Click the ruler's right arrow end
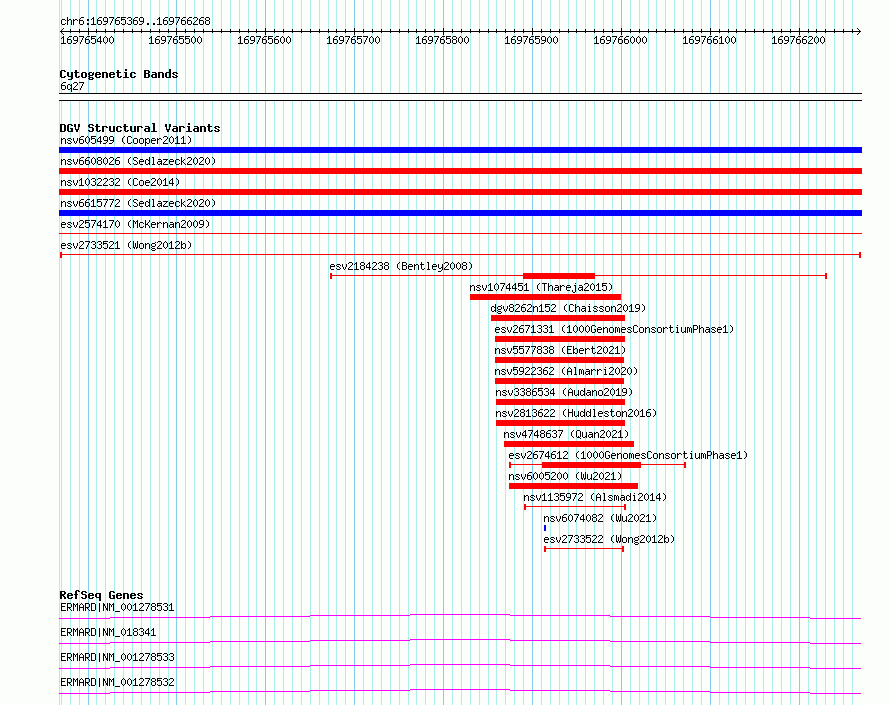This screenshot has width=890, height=705. click(x=858, y=31)
